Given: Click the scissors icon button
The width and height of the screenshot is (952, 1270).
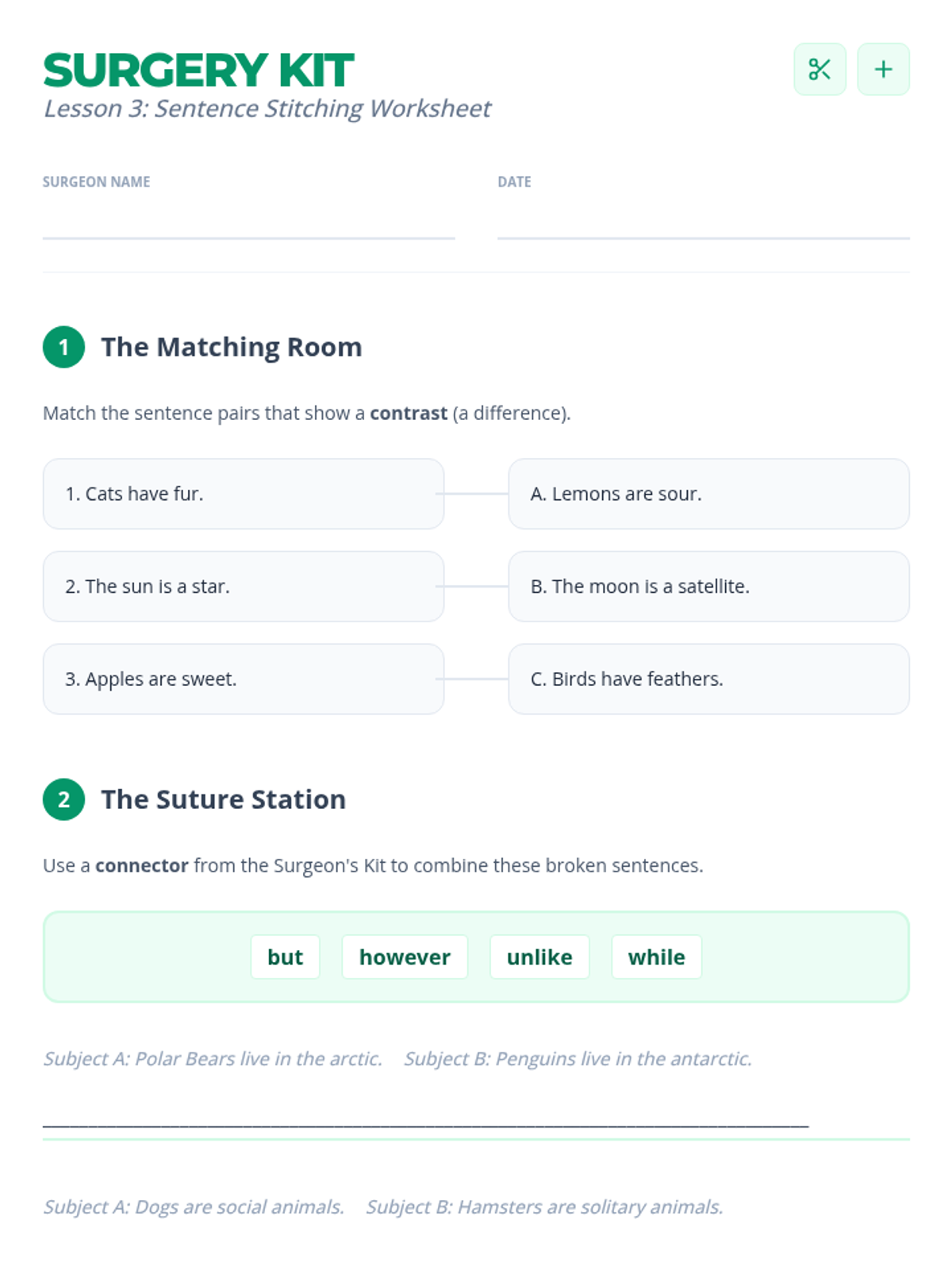Looking at the screenshot, I should tap(820, 69).
